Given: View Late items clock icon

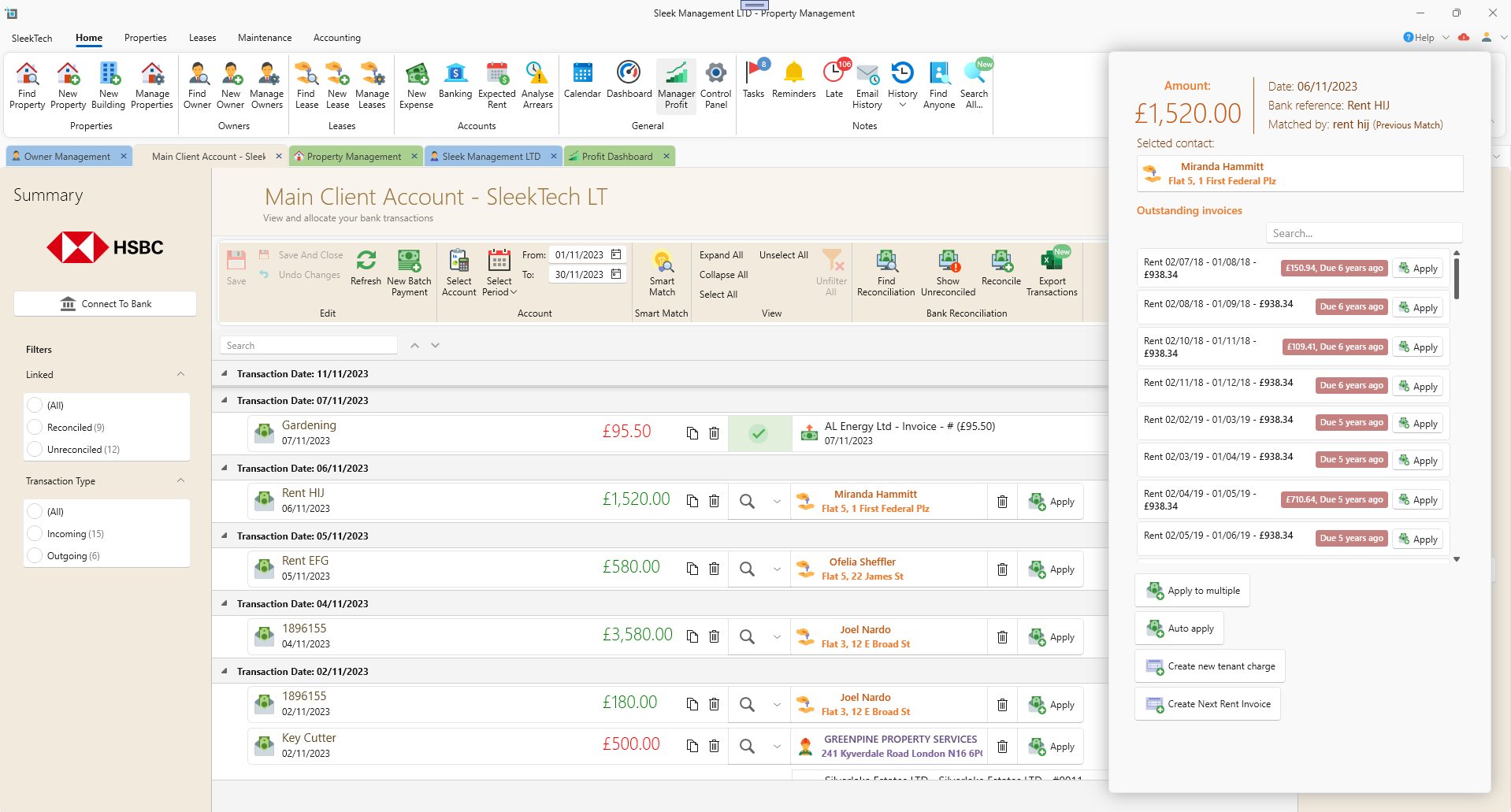Looking at the screenshot, I should 834,80.
